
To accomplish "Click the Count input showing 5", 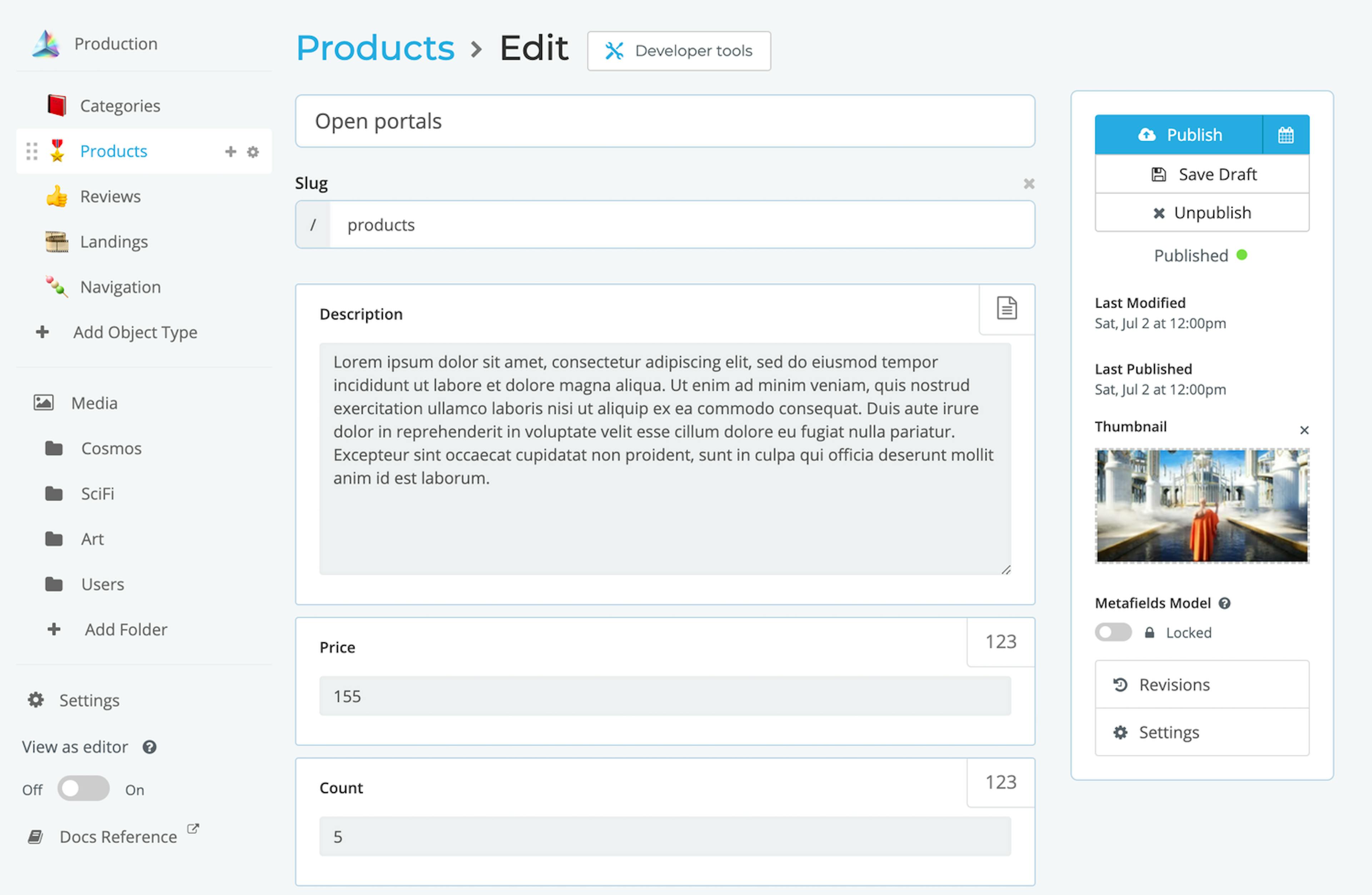I will point(665,836).
